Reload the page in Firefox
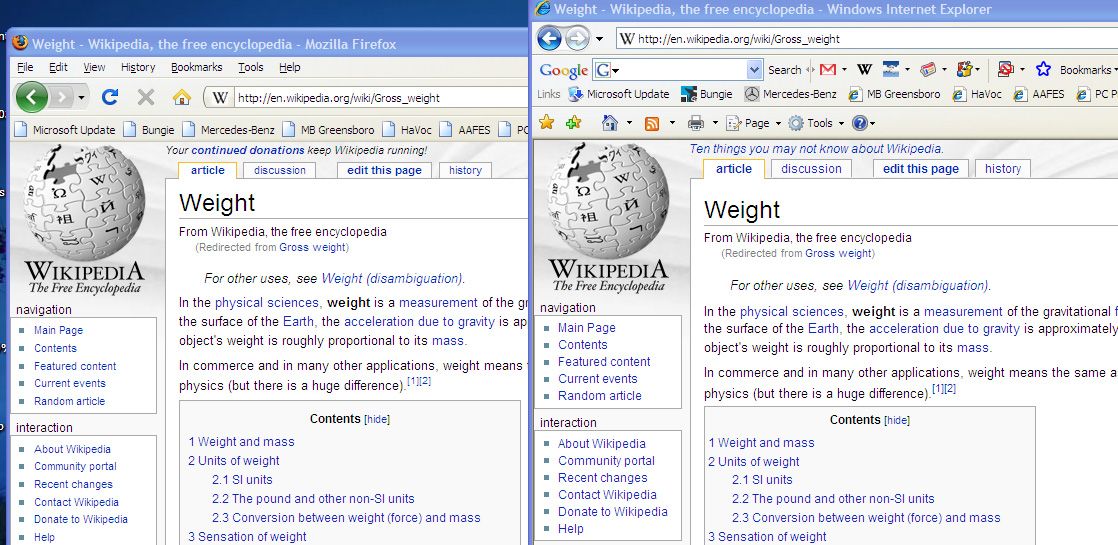The width and height of the screenshot is (1118, 545). (x=109, y=96)
